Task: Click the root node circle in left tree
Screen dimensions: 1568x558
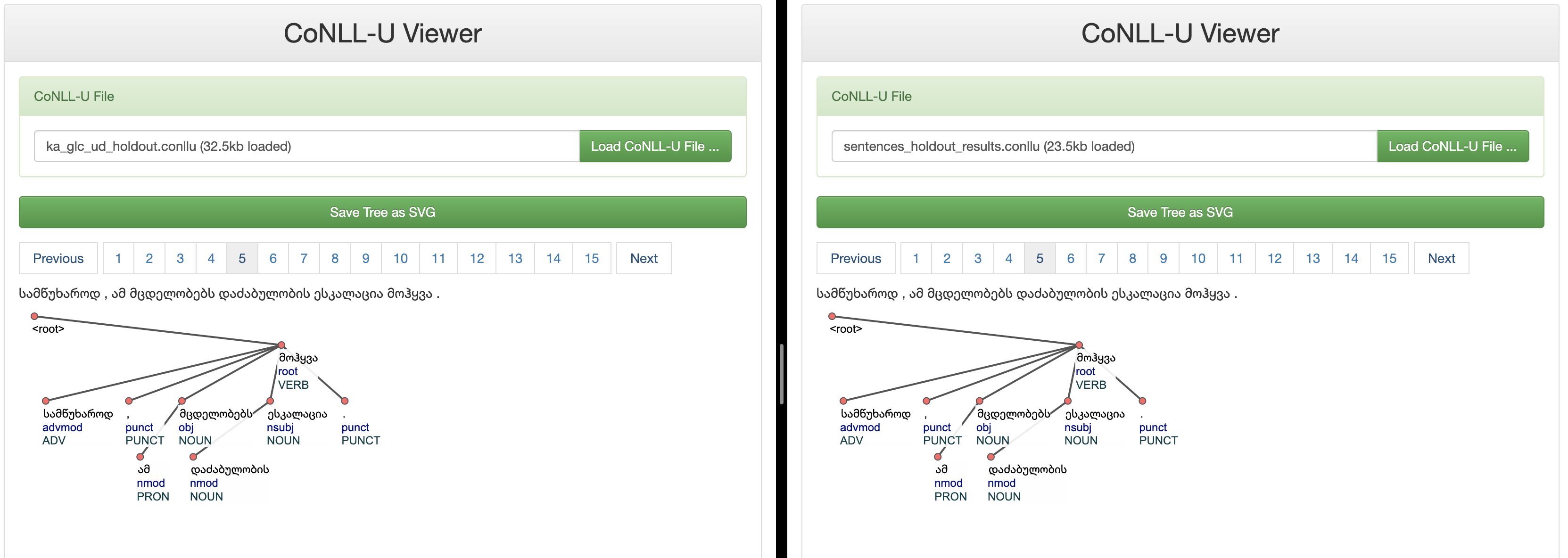Action: pos(35,316)
